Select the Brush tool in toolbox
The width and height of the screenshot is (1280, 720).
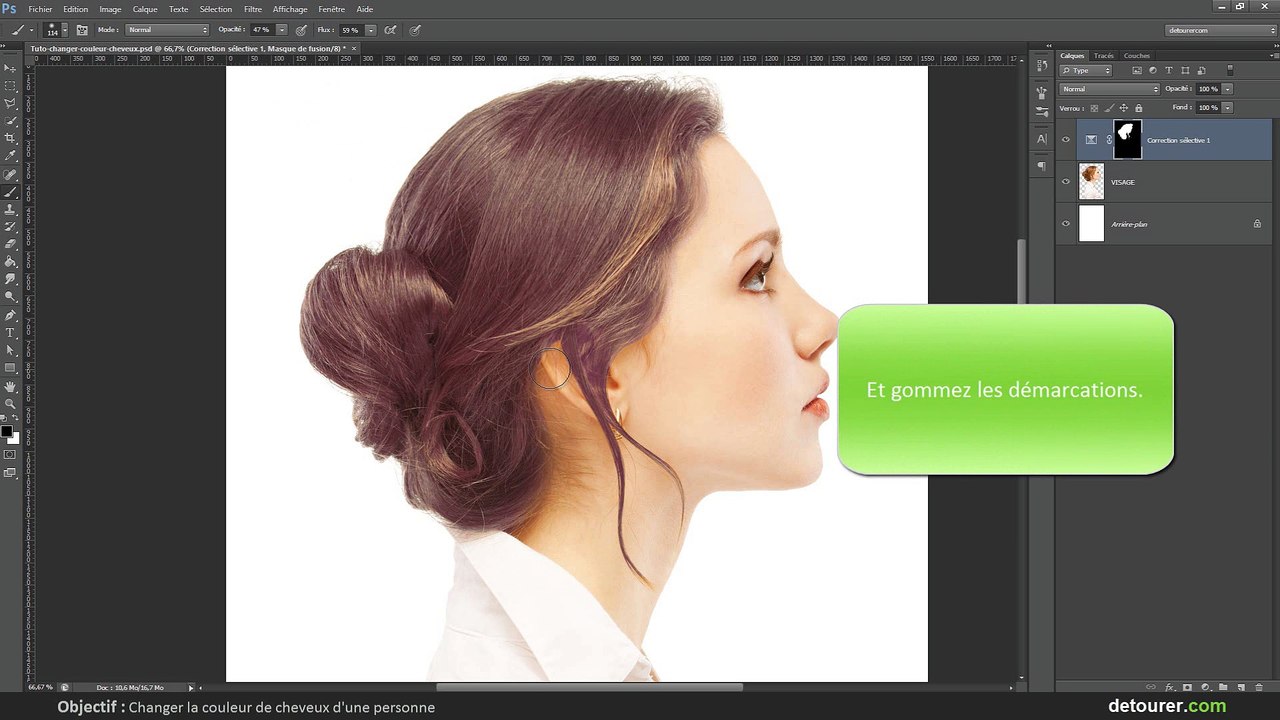point(11,191)
